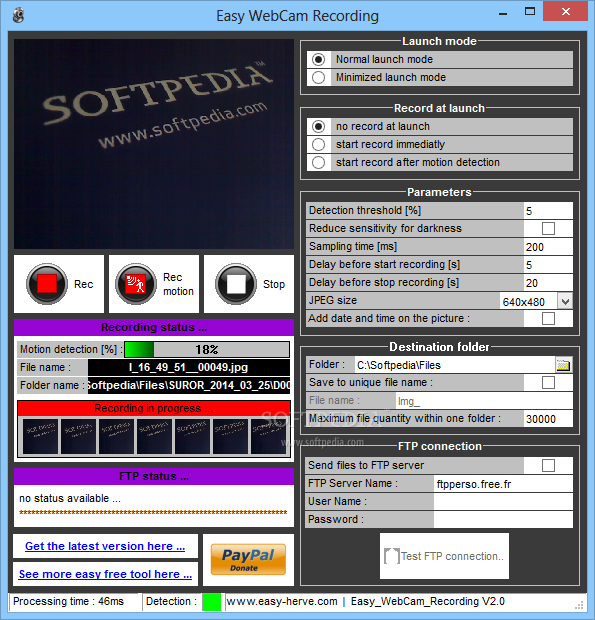Select the first recorded frame thumbnail
The image size is (595, 620).
[40, 436]
